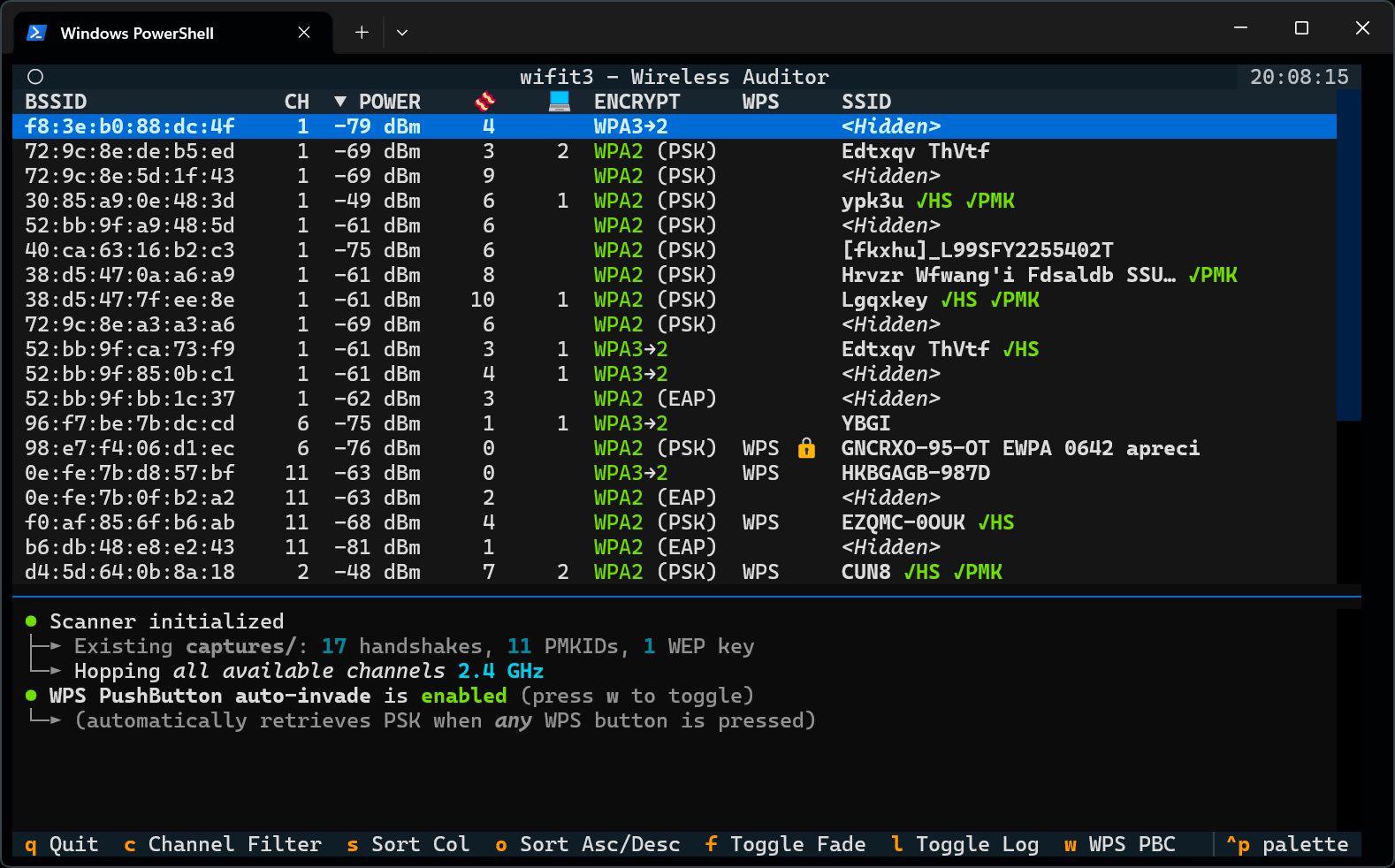Sort by the ENCRYPT column header
This screenshot has height=868, width=1395.
coord(637,102)
